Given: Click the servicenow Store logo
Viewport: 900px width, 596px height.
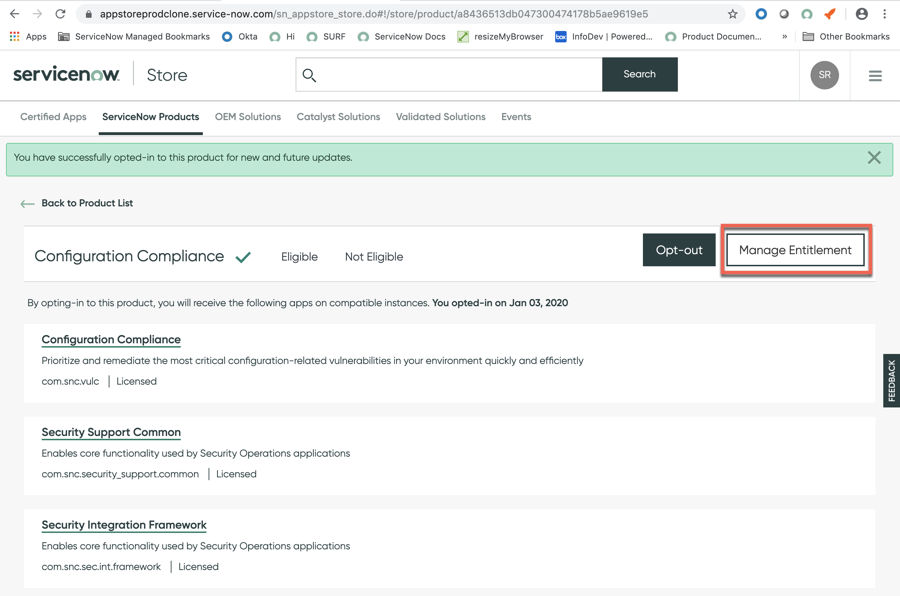Looking at the screenshot, I should pyautogui.click(x=100, y=75).
